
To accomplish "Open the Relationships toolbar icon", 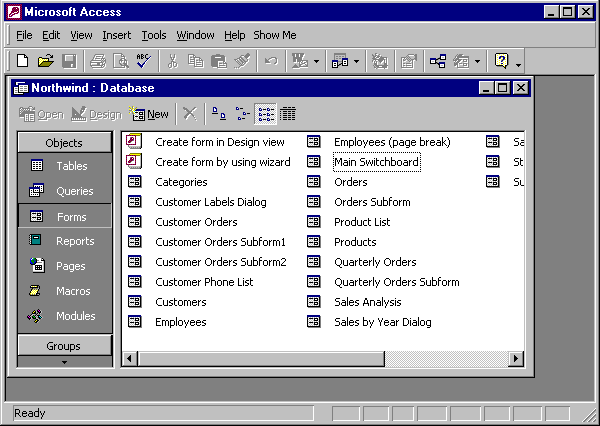I will pyautogui.click(x=437, y=61).
